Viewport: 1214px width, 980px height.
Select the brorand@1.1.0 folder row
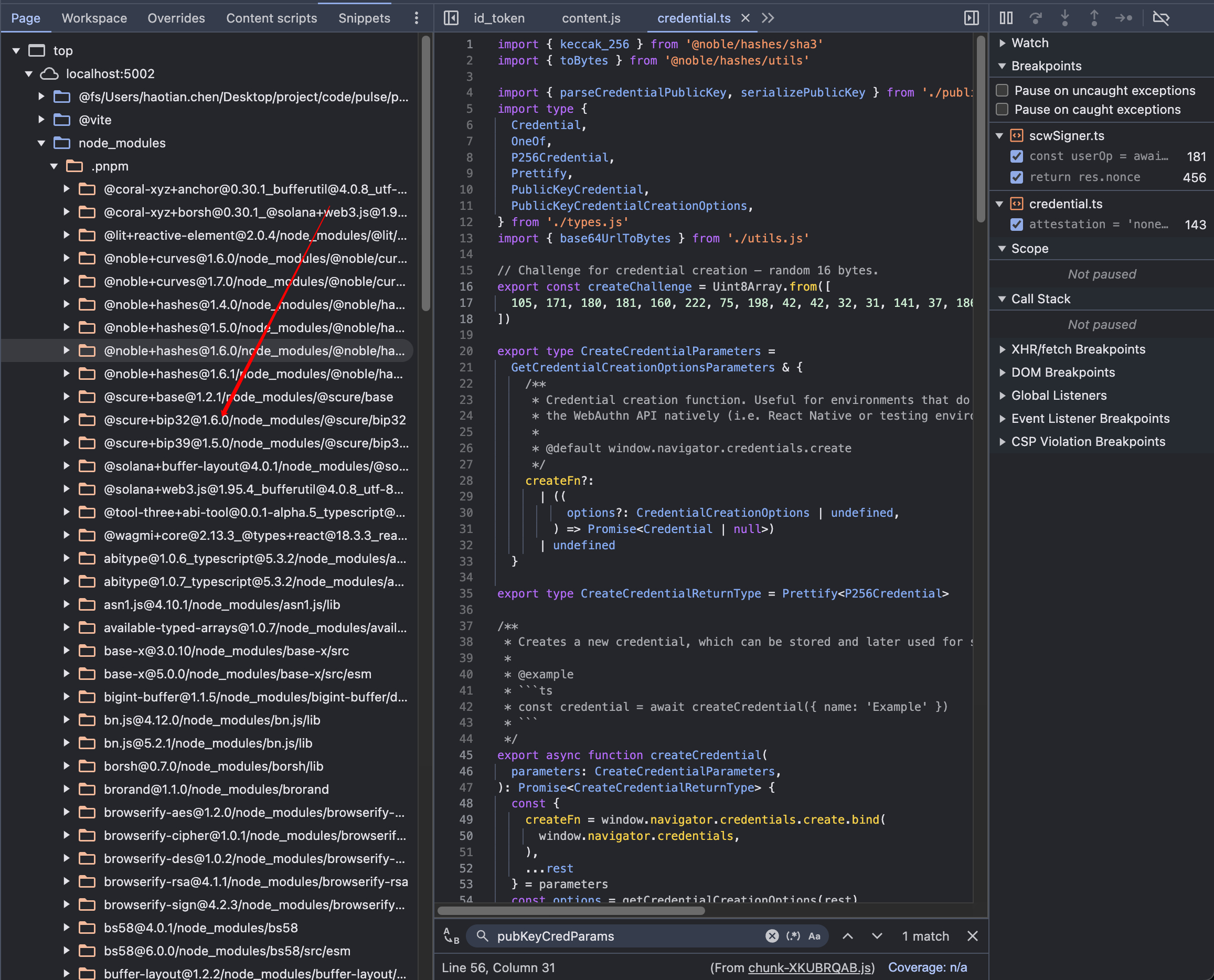click(207, 789)
